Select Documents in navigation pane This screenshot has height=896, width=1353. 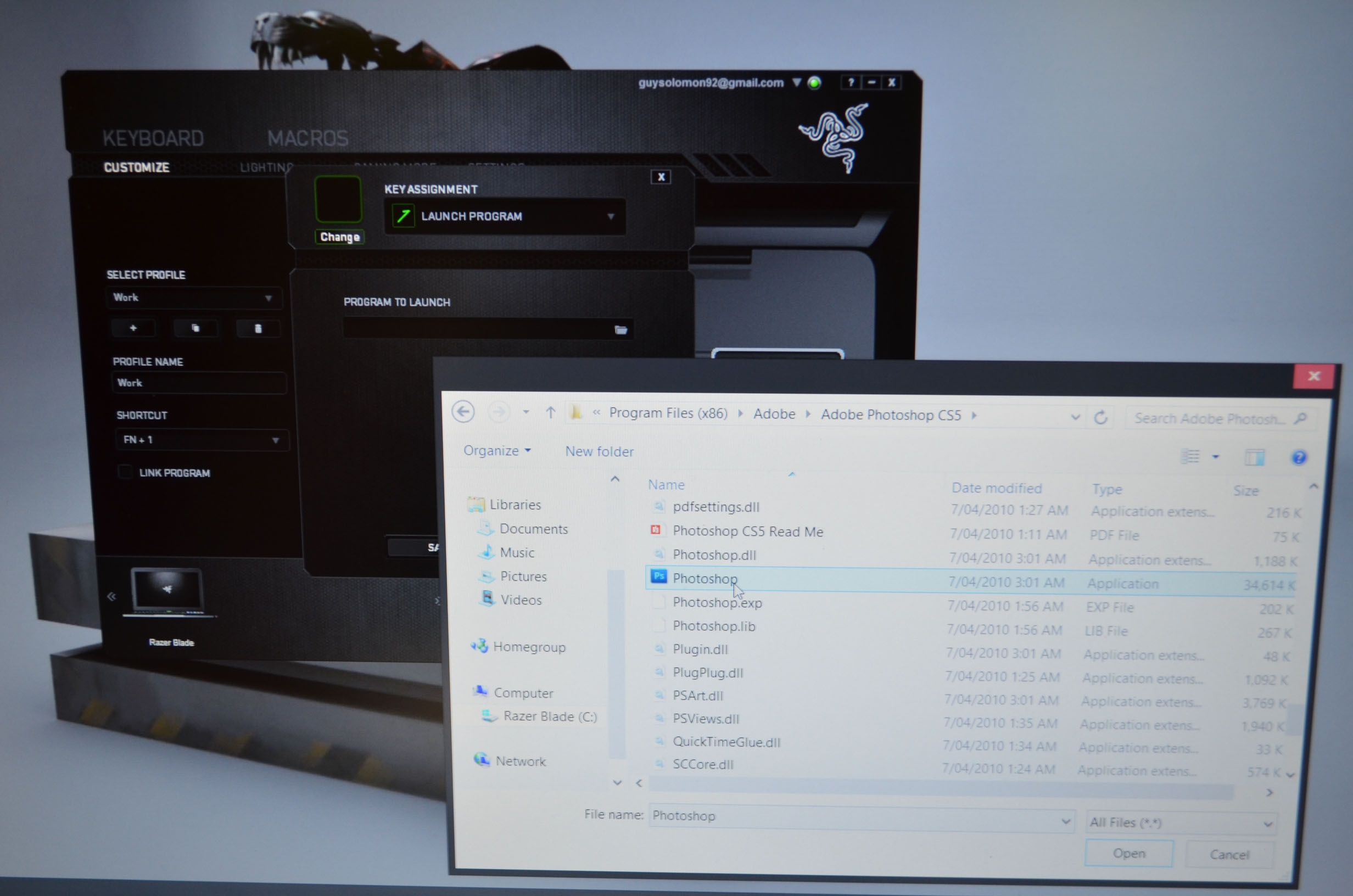click(534, 529)
